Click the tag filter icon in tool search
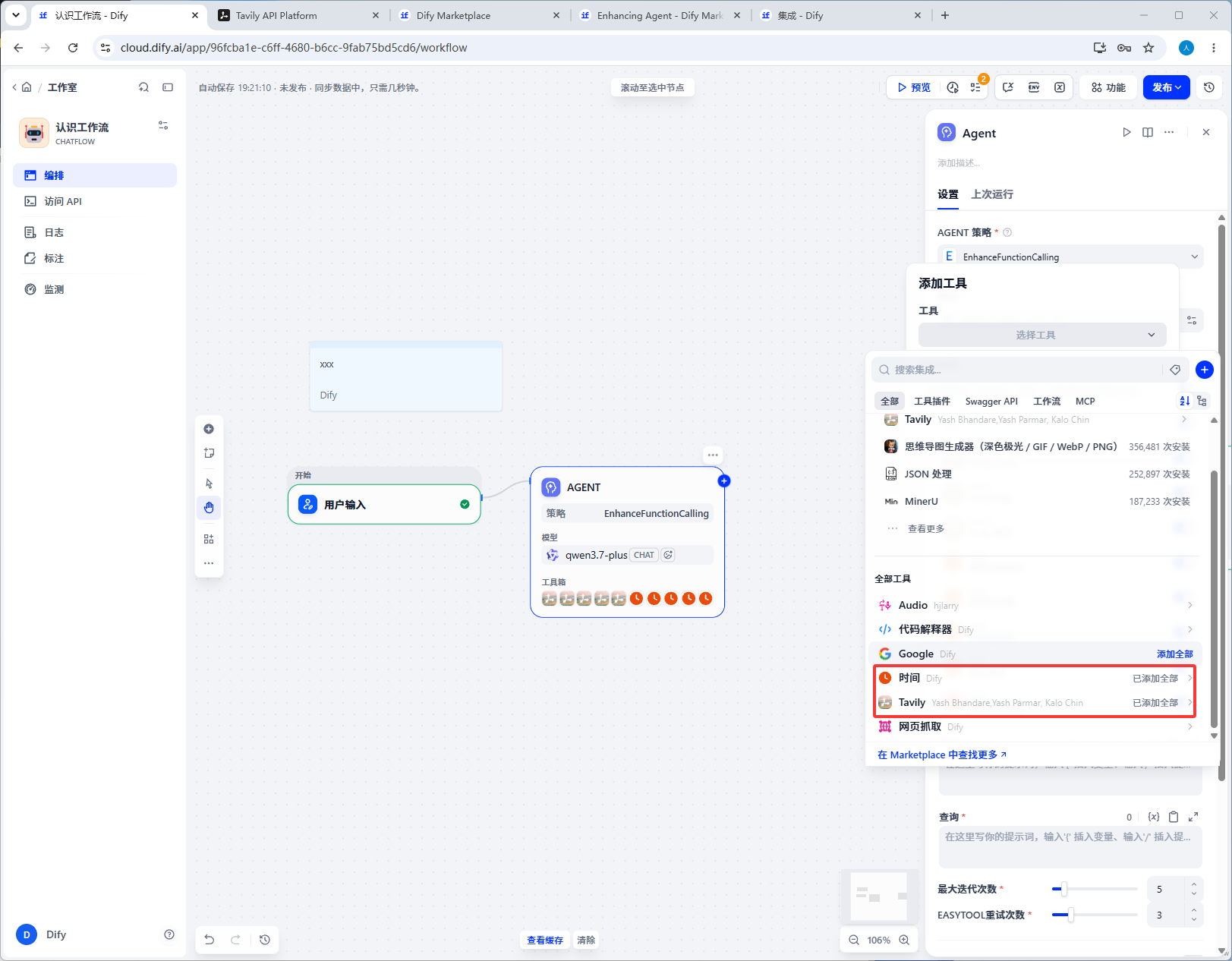 (x=1175, y=370)
